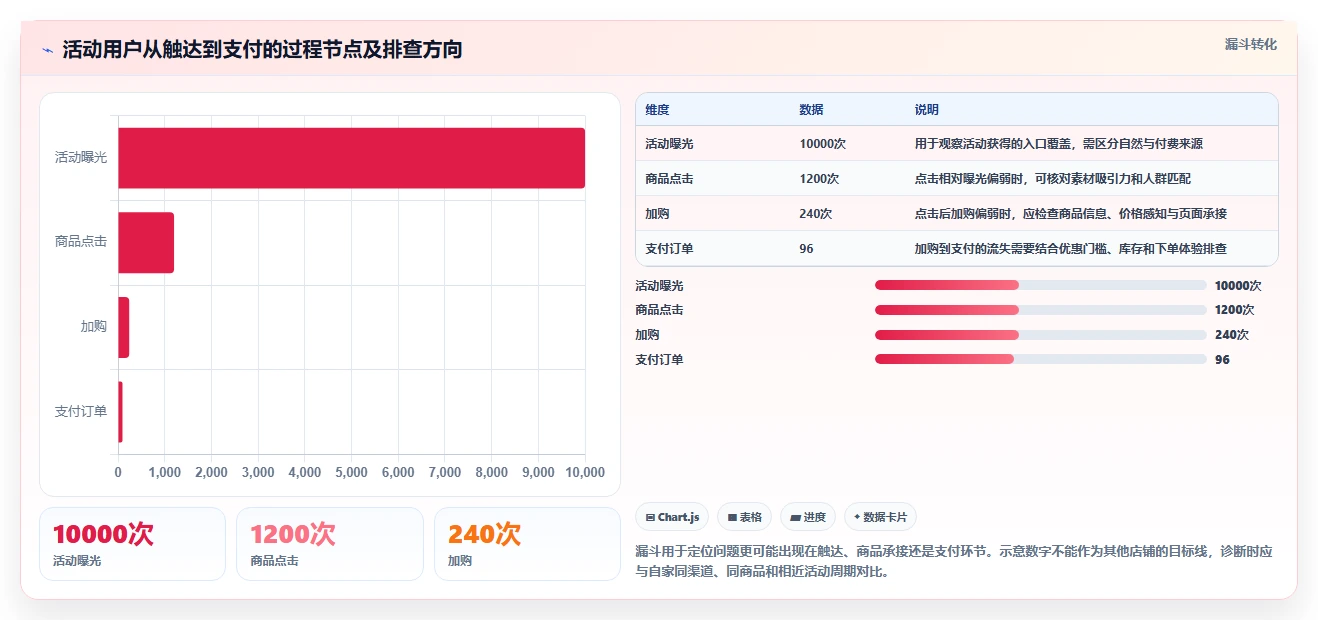Click the lightning icon beside the title

pyautogui.click(x=47, y=50)
